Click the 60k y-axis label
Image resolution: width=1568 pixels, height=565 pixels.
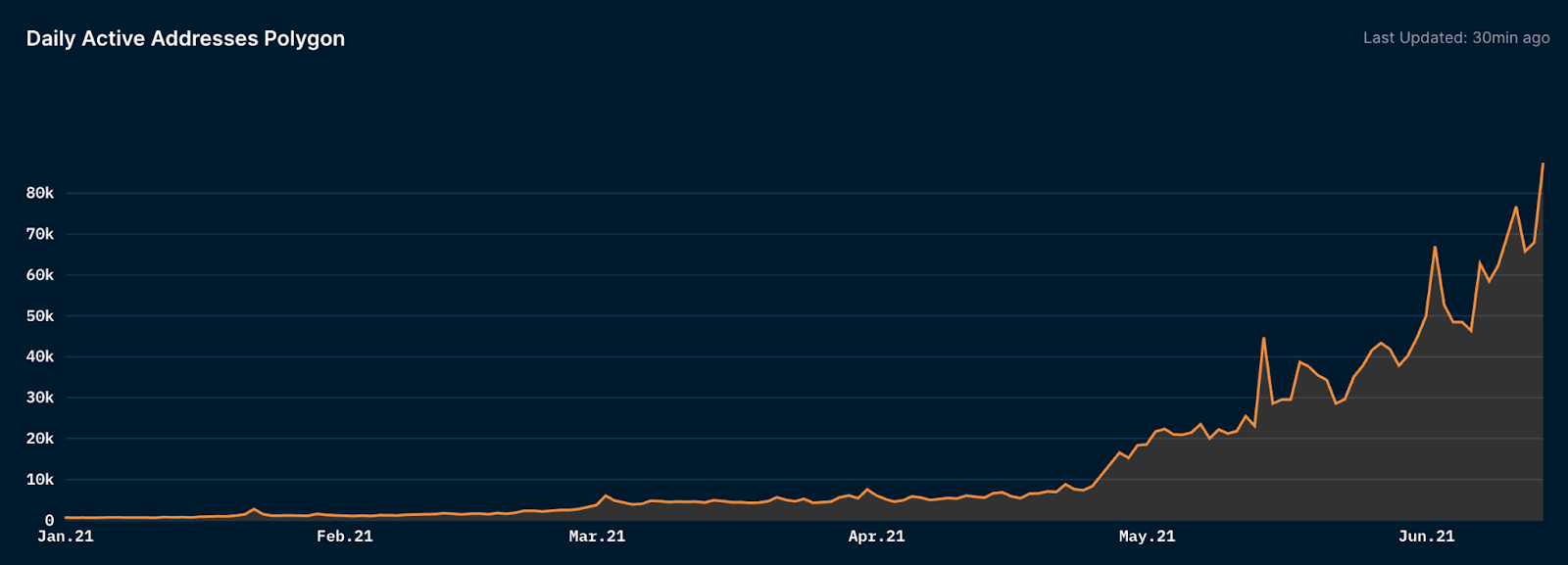[40, 275]
